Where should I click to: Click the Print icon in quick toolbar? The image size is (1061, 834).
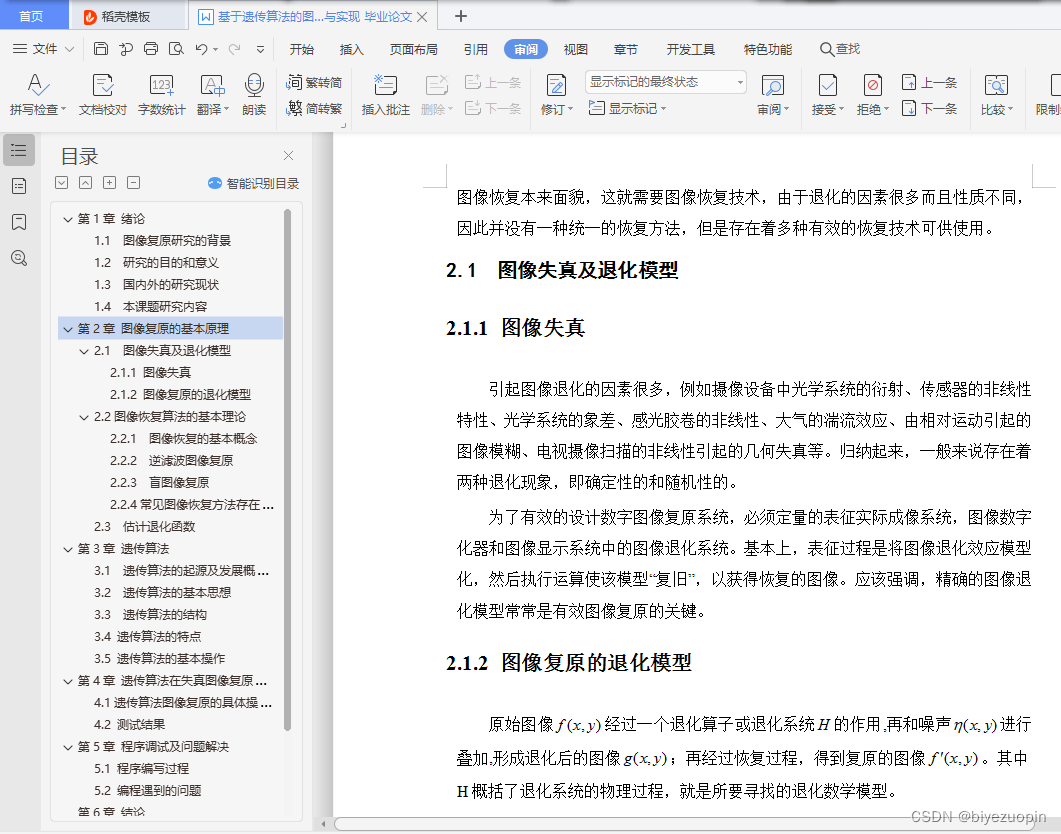click(151, 49)
